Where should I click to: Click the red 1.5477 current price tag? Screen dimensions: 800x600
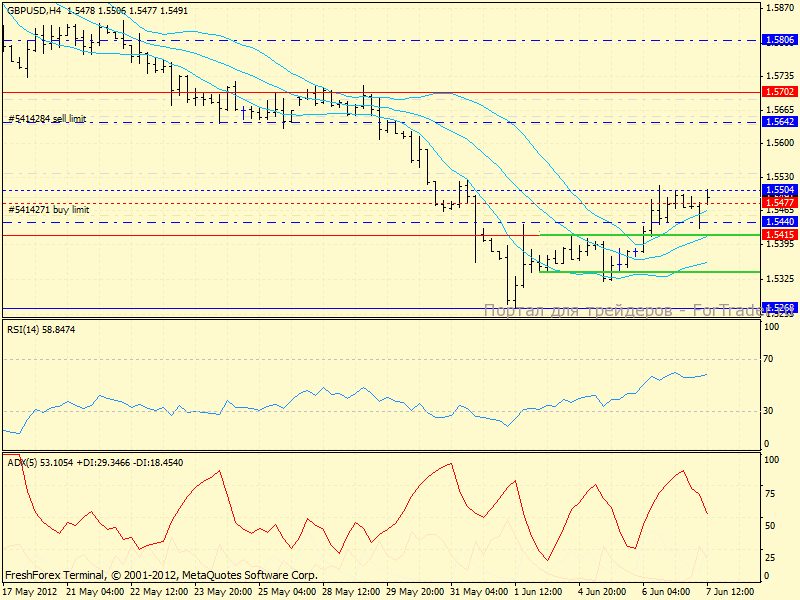tap(779, 202)
